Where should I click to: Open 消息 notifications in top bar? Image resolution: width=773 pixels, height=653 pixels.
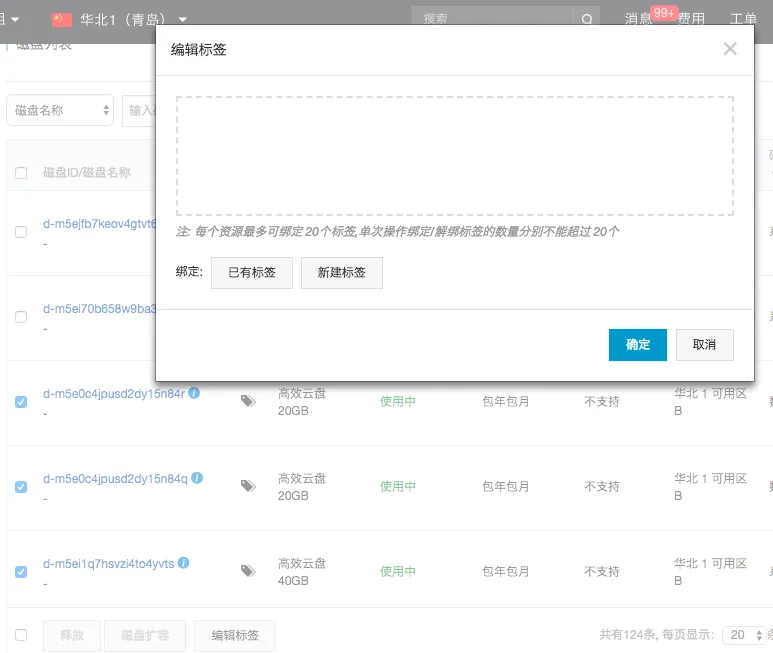[x=638, y=19]
